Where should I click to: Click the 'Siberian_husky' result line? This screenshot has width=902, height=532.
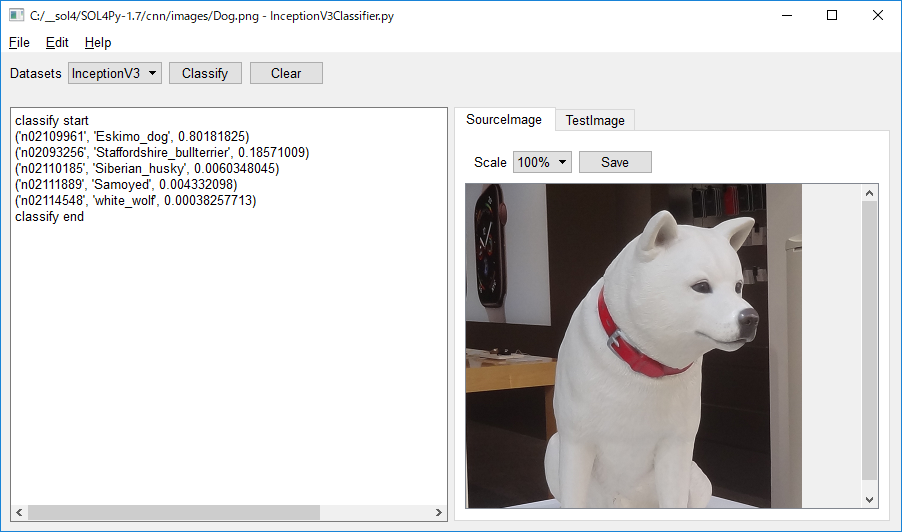(147, 169)
